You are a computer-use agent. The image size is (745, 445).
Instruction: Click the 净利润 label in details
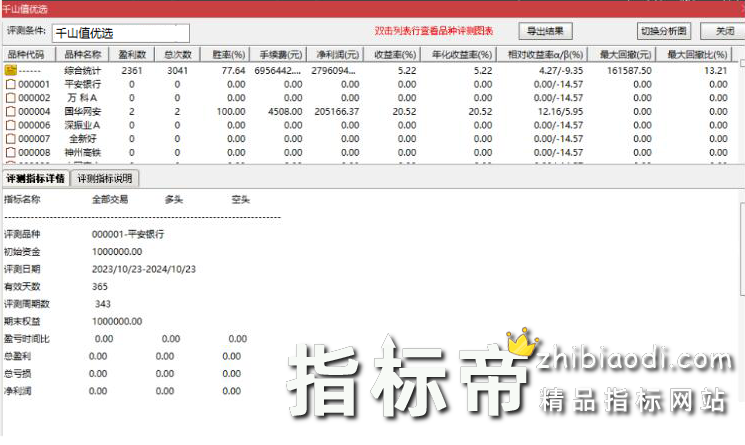(18, 391)
